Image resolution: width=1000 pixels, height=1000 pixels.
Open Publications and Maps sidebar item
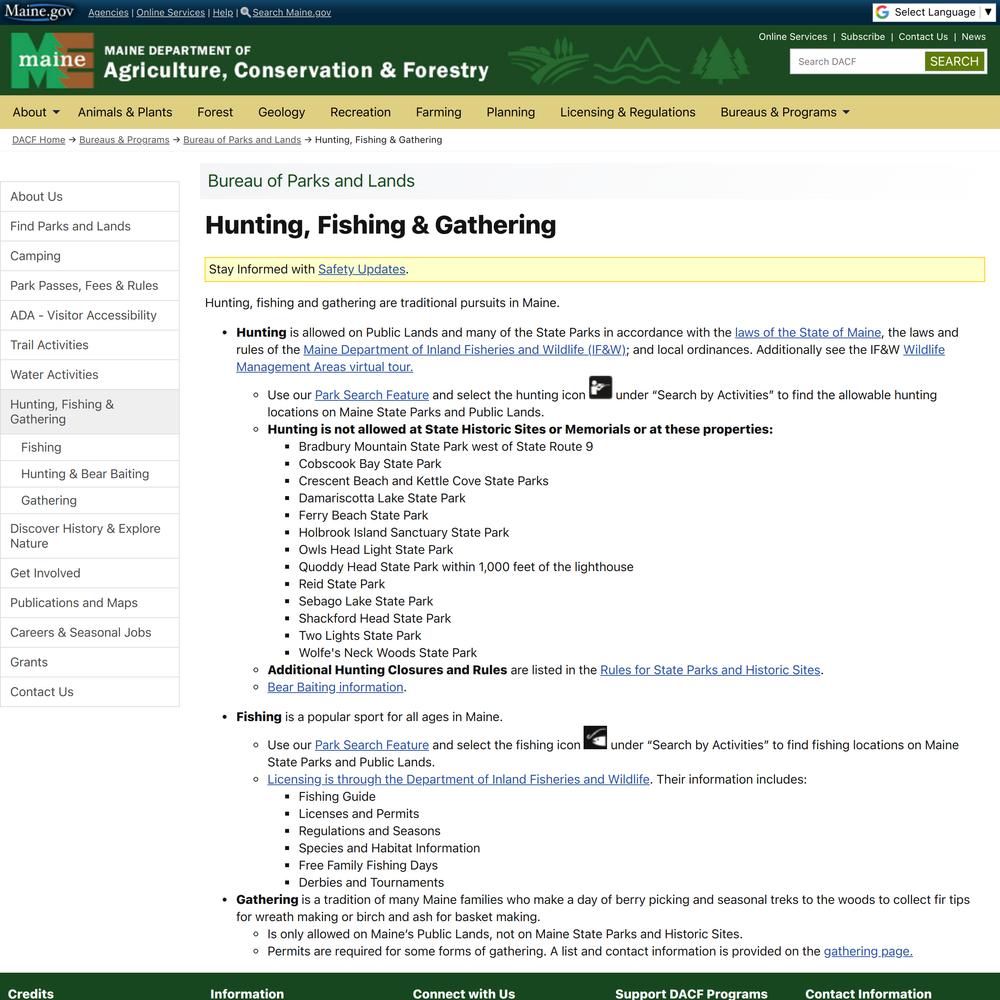[x=90, y=603]
